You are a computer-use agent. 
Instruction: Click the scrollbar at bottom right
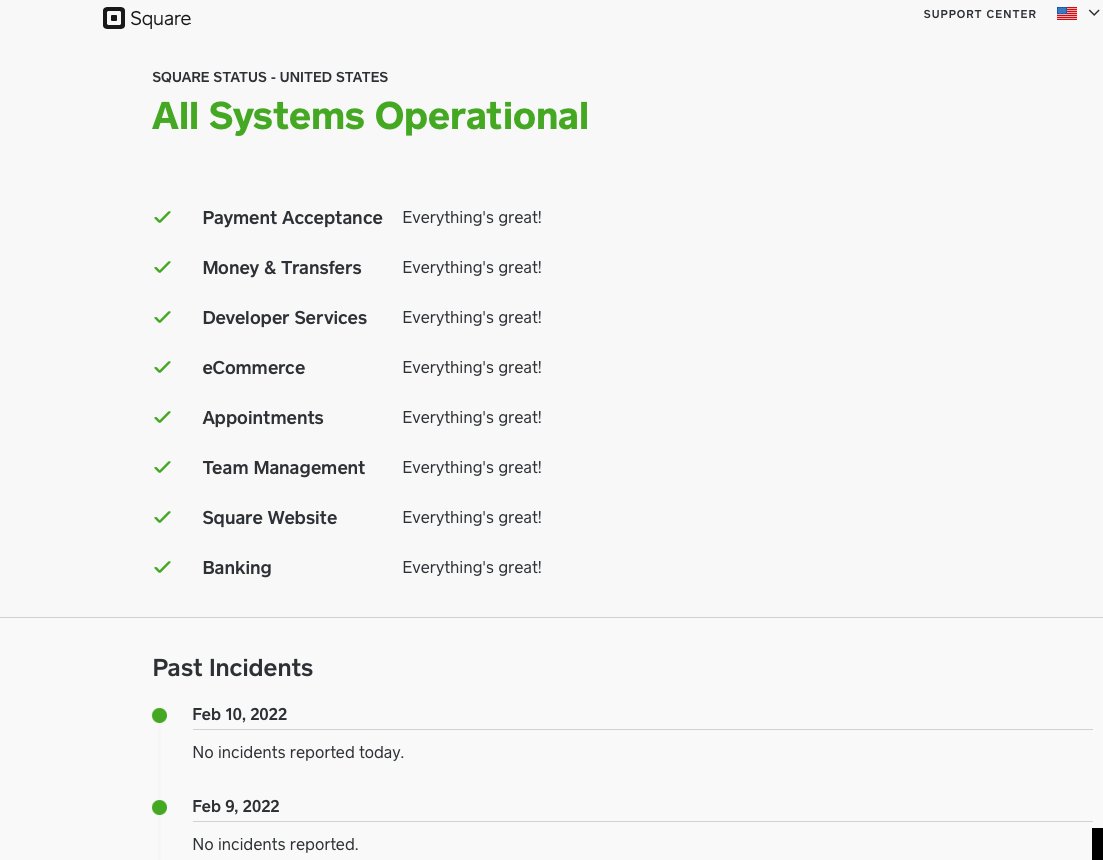pyautogui.click(x=1097, y=845)
